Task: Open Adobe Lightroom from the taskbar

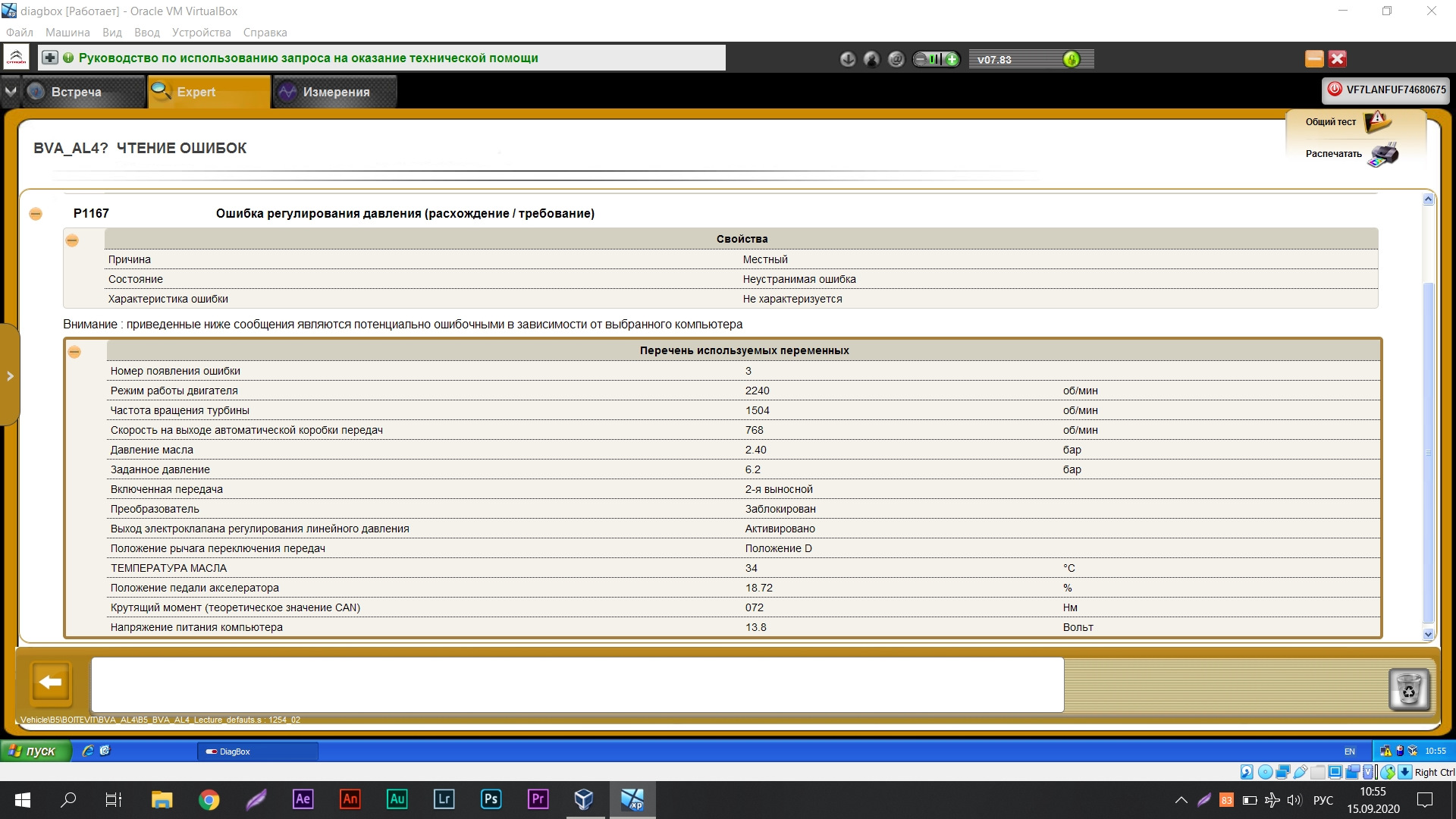Action: click(444, 799)
